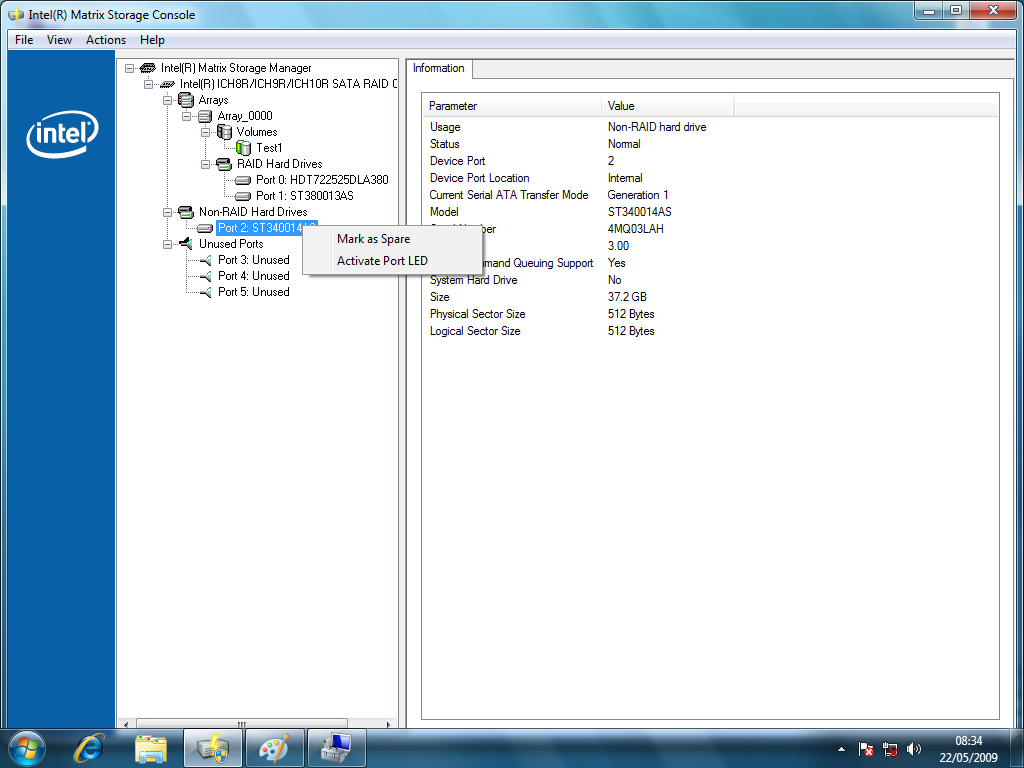Click the Test1 volume icon
This screenshot has width=1024, height=768.
point(243,148)
